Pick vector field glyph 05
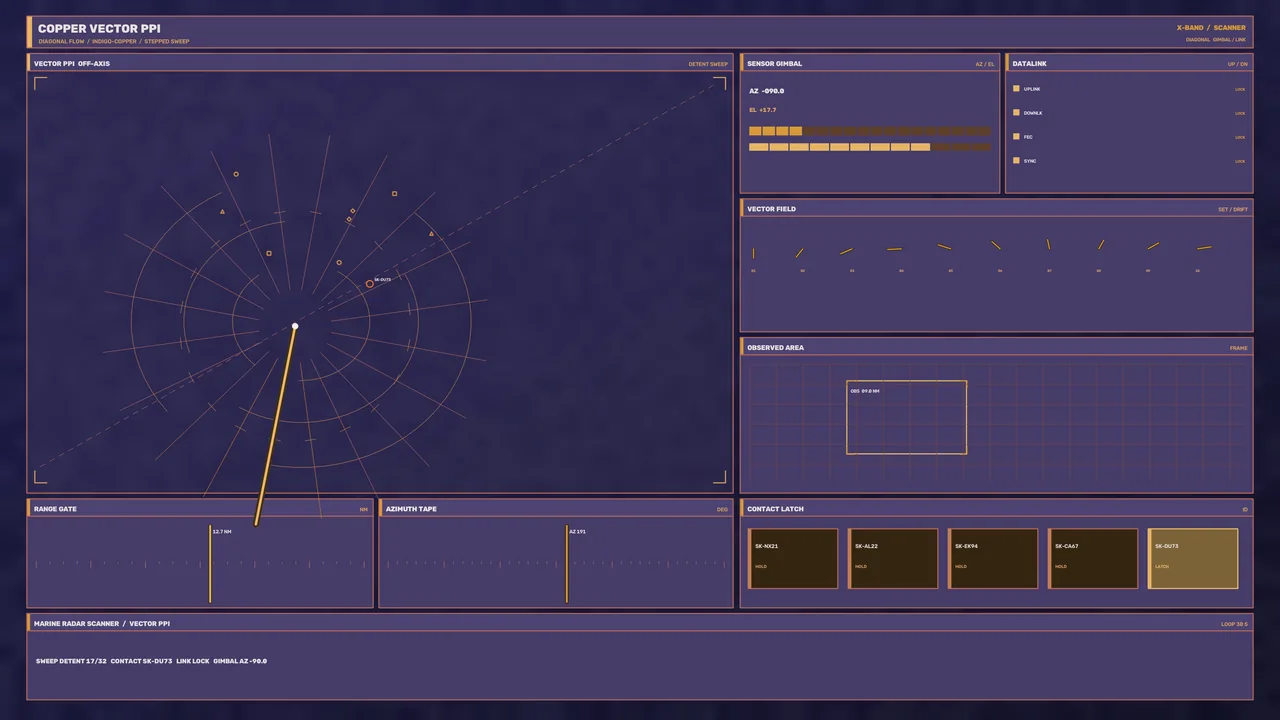 (944, 246)
